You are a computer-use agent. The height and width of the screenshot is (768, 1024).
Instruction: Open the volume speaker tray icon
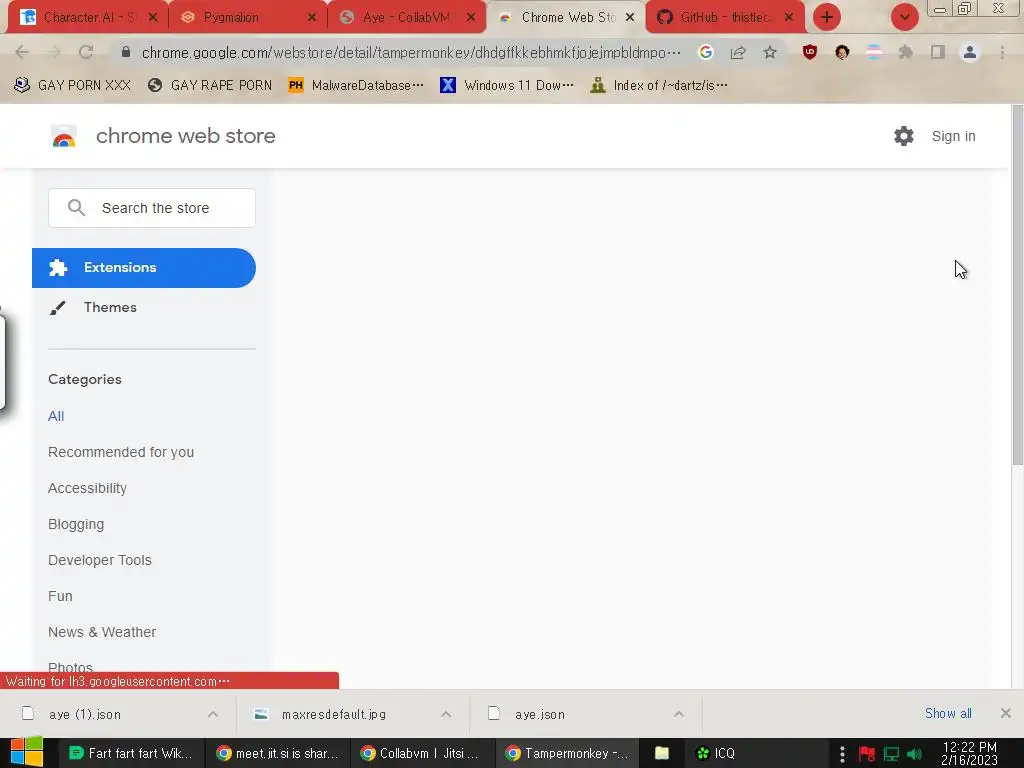(914, 754)
